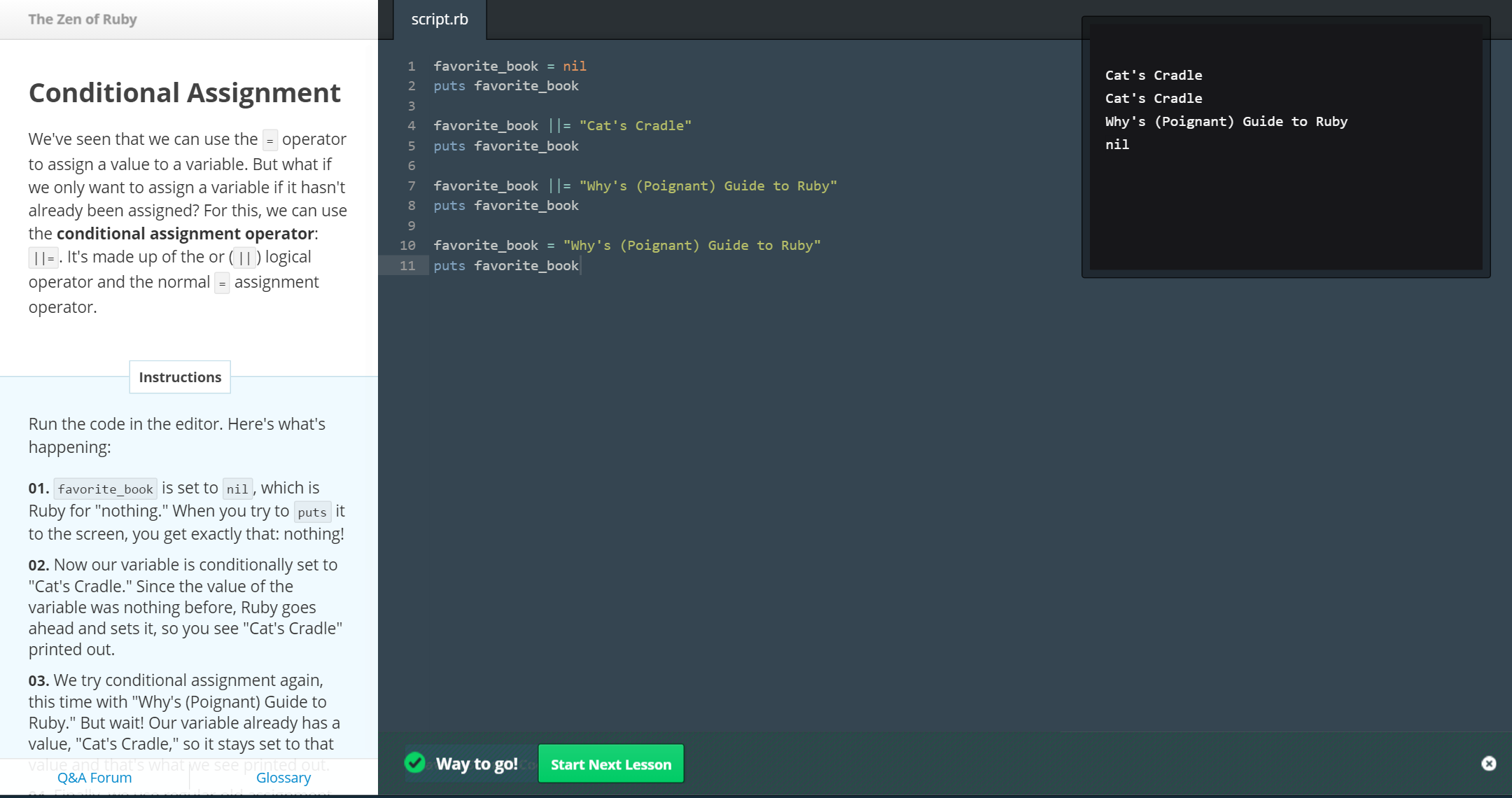
Task: Click line number 11 in gutter
Action: [407, 266]
